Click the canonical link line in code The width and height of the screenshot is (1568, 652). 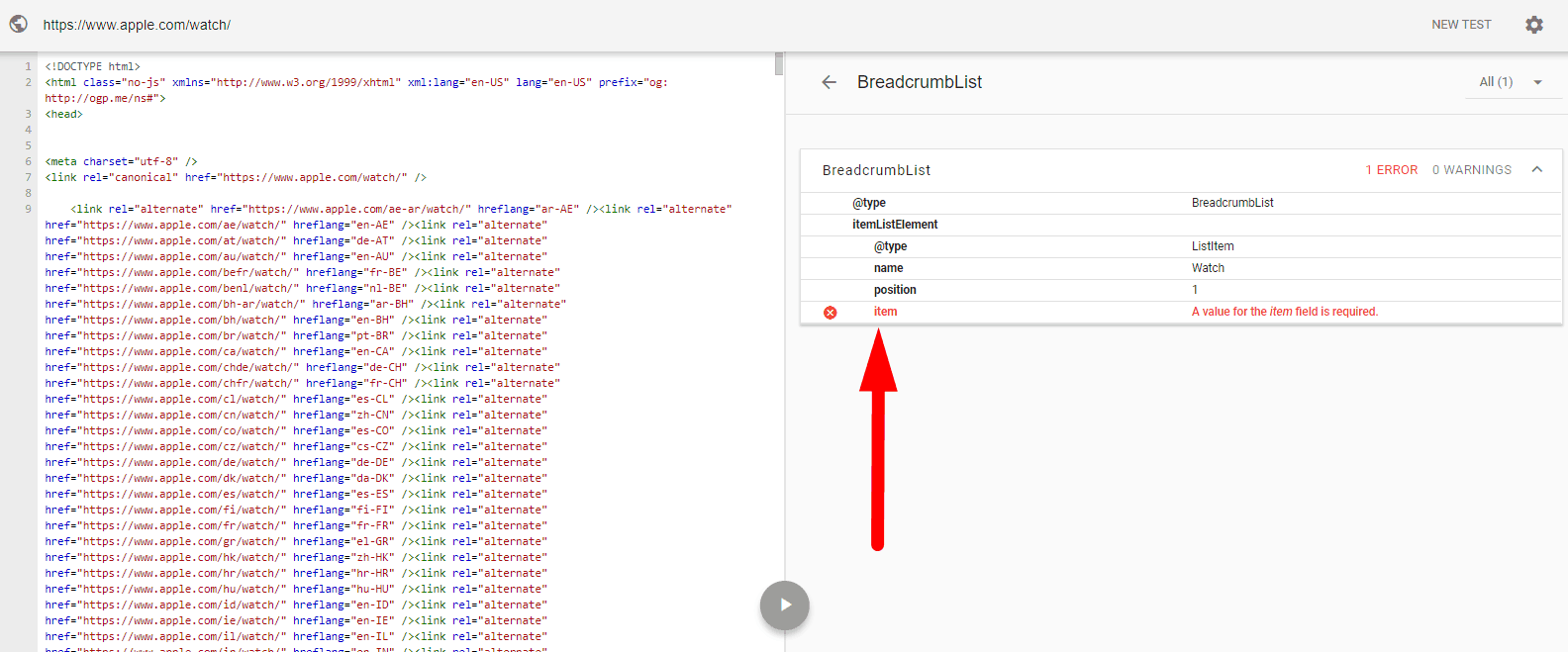click(x=236, y=177)
